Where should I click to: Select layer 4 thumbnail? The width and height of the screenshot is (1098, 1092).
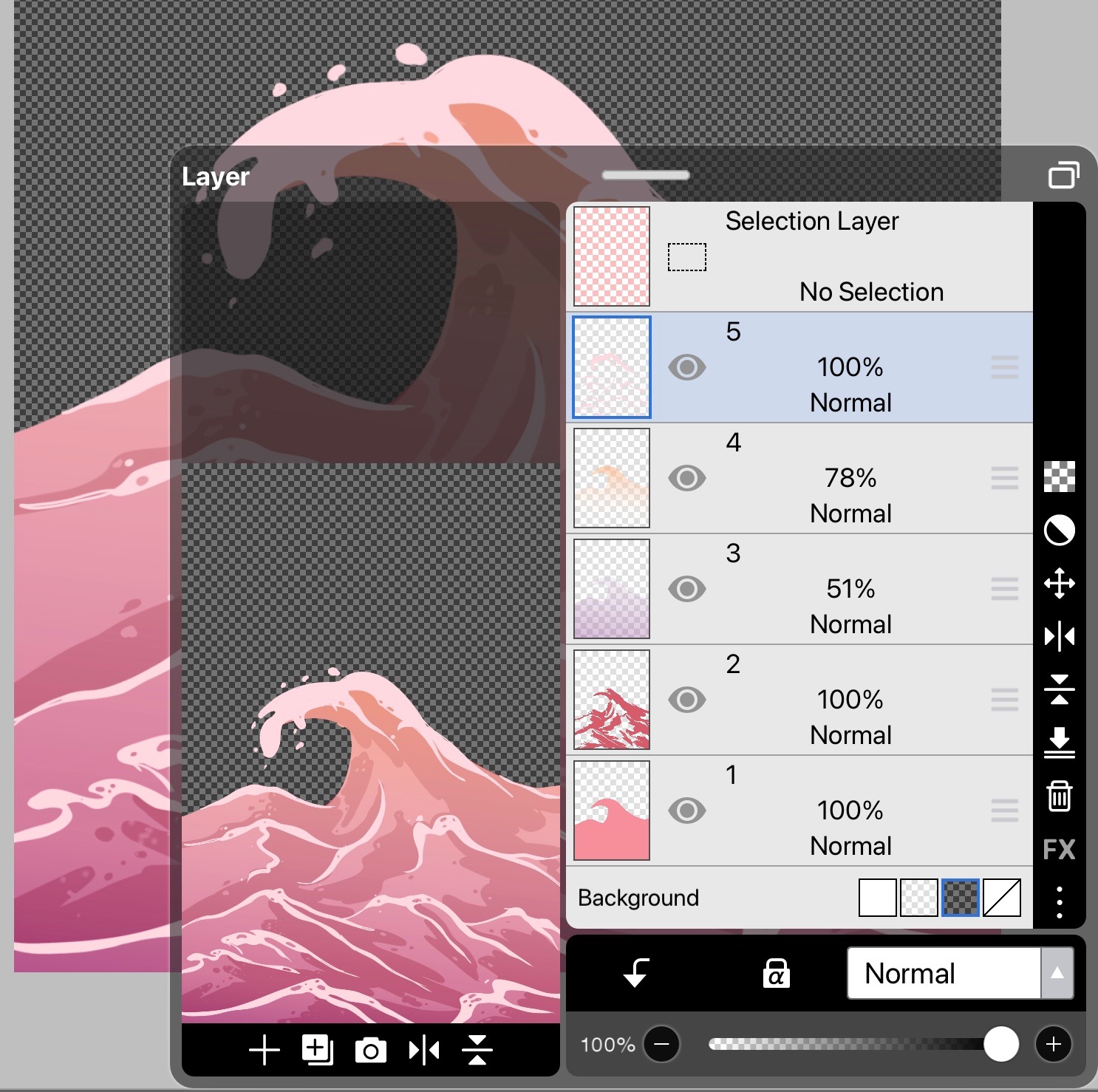tap(612, 478)
